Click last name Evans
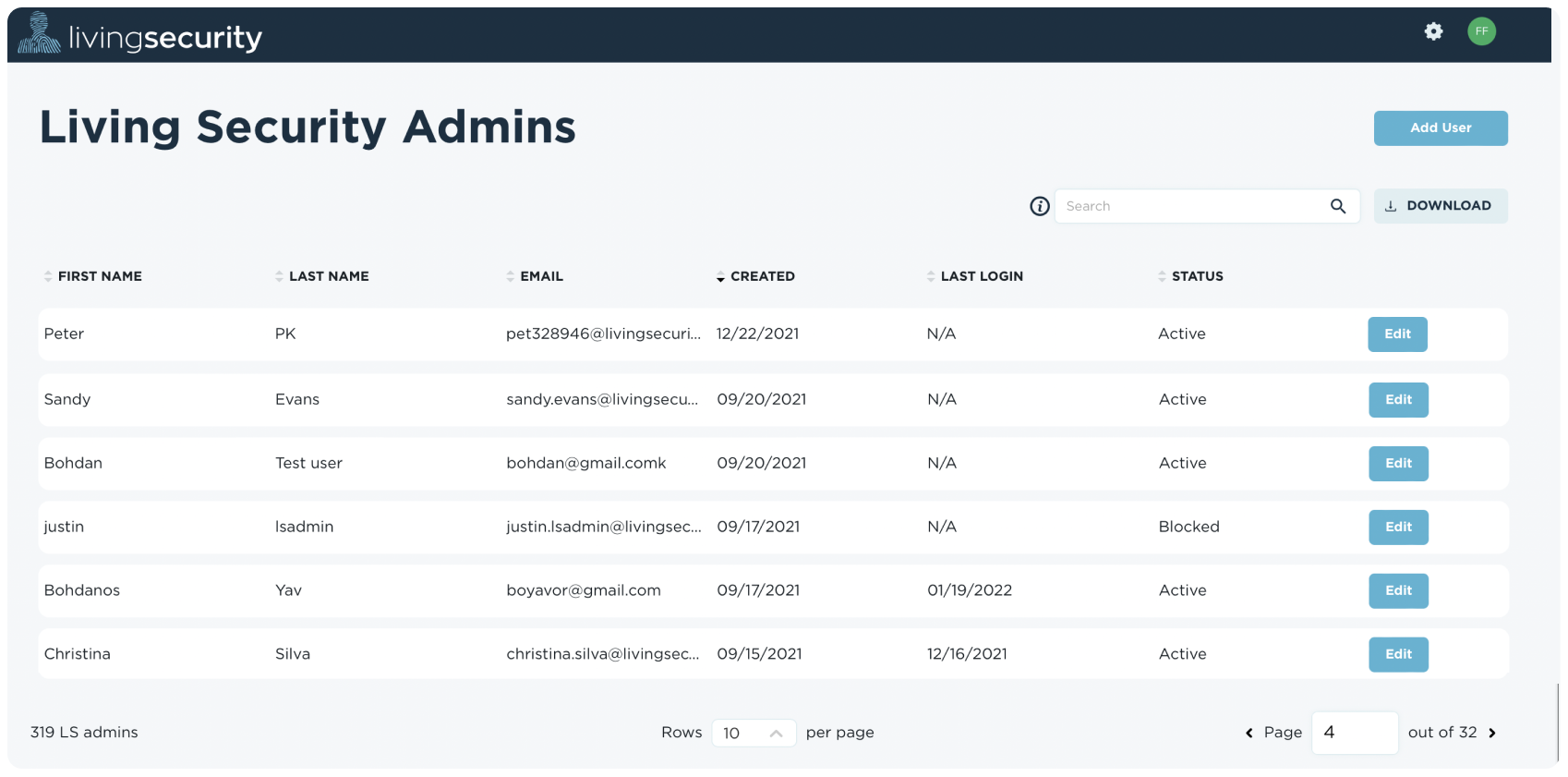The height and width of the screenshot is (777, 1568). tap(297, 400)
